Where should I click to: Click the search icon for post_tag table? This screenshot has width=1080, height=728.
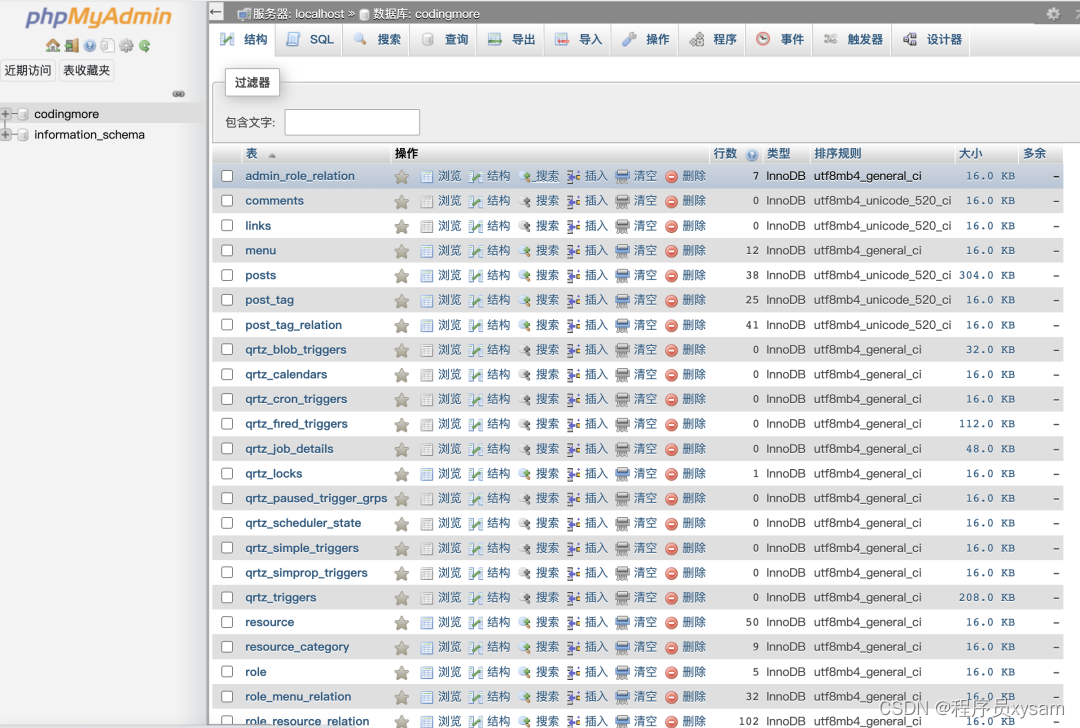tap(525, 301)
